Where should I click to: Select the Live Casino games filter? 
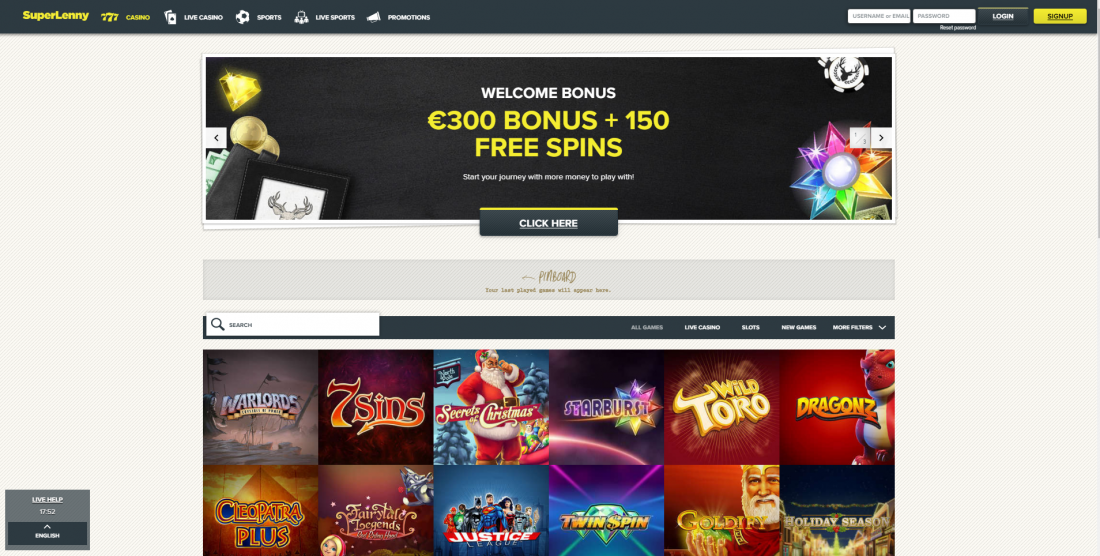tap(702, 327)
